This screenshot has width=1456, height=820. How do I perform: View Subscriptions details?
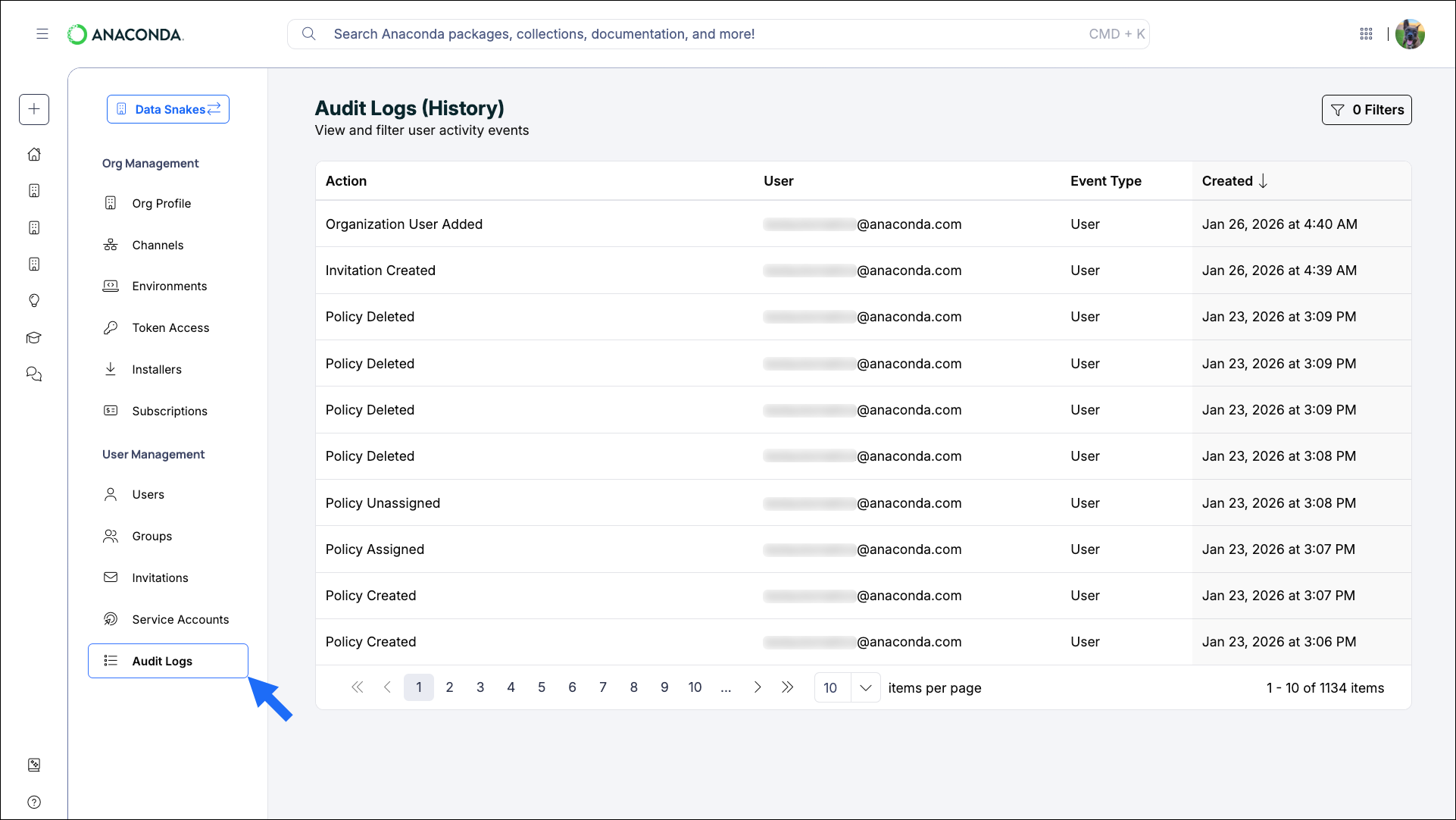point(169,411)
